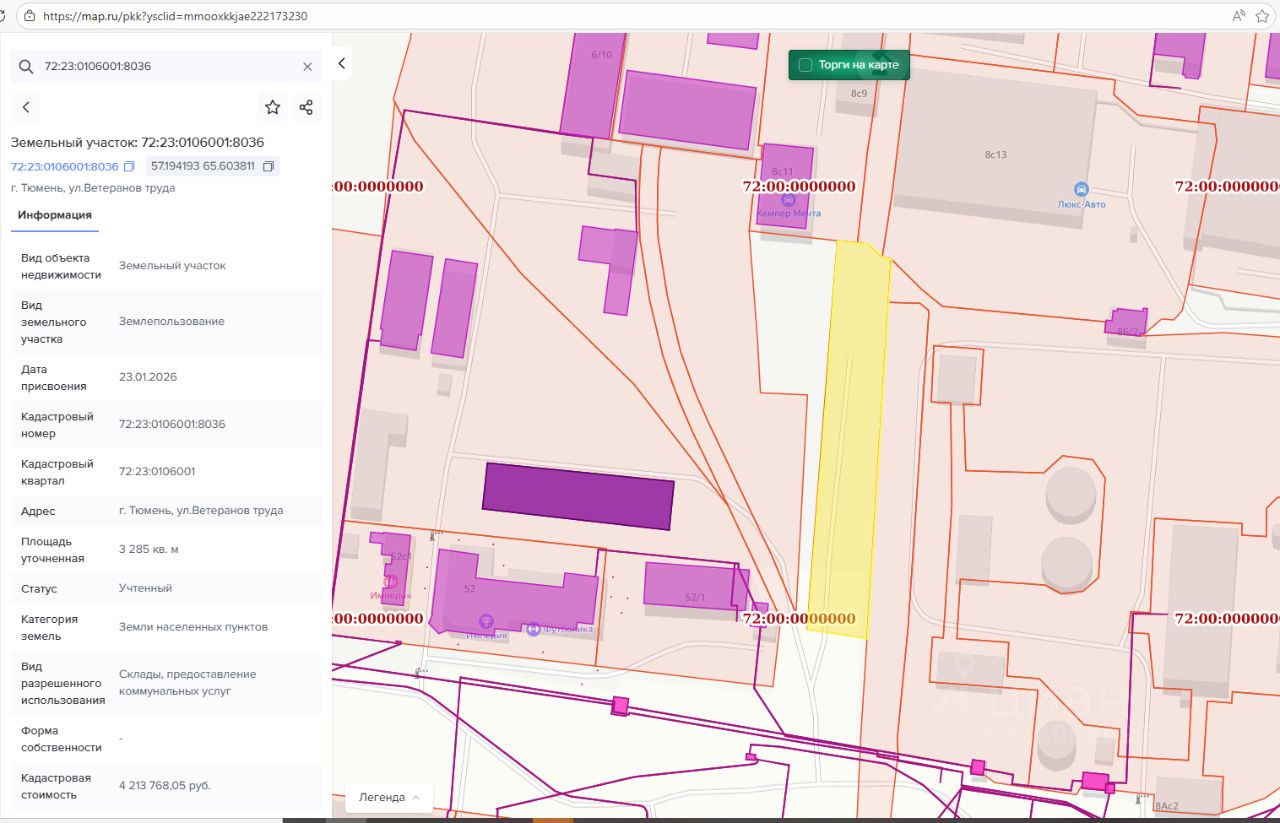The image size is (1280, 823).
Task: Expand the Легенда map legend
Action: [x=389, y=797]
